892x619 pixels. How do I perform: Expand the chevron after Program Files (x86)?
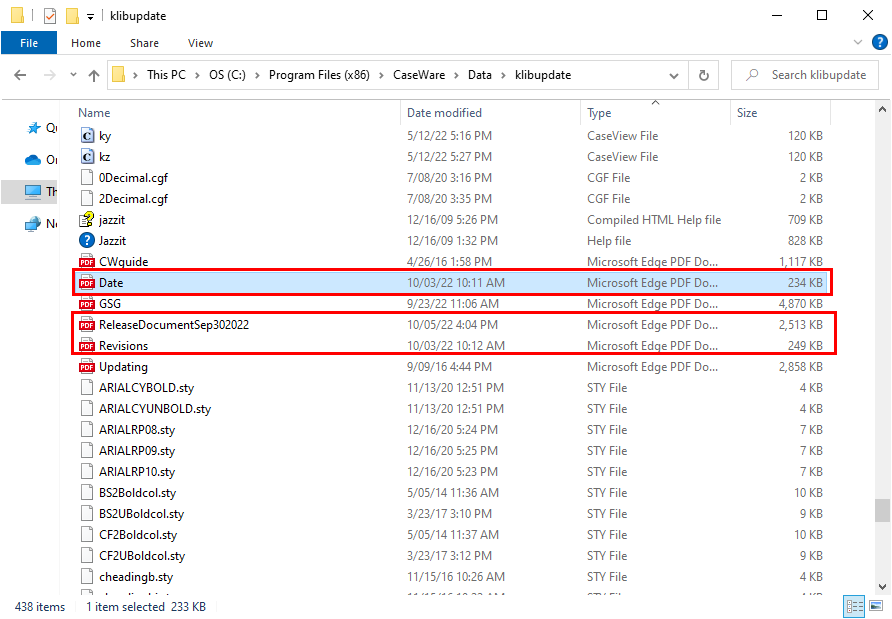tap(381, 75)
